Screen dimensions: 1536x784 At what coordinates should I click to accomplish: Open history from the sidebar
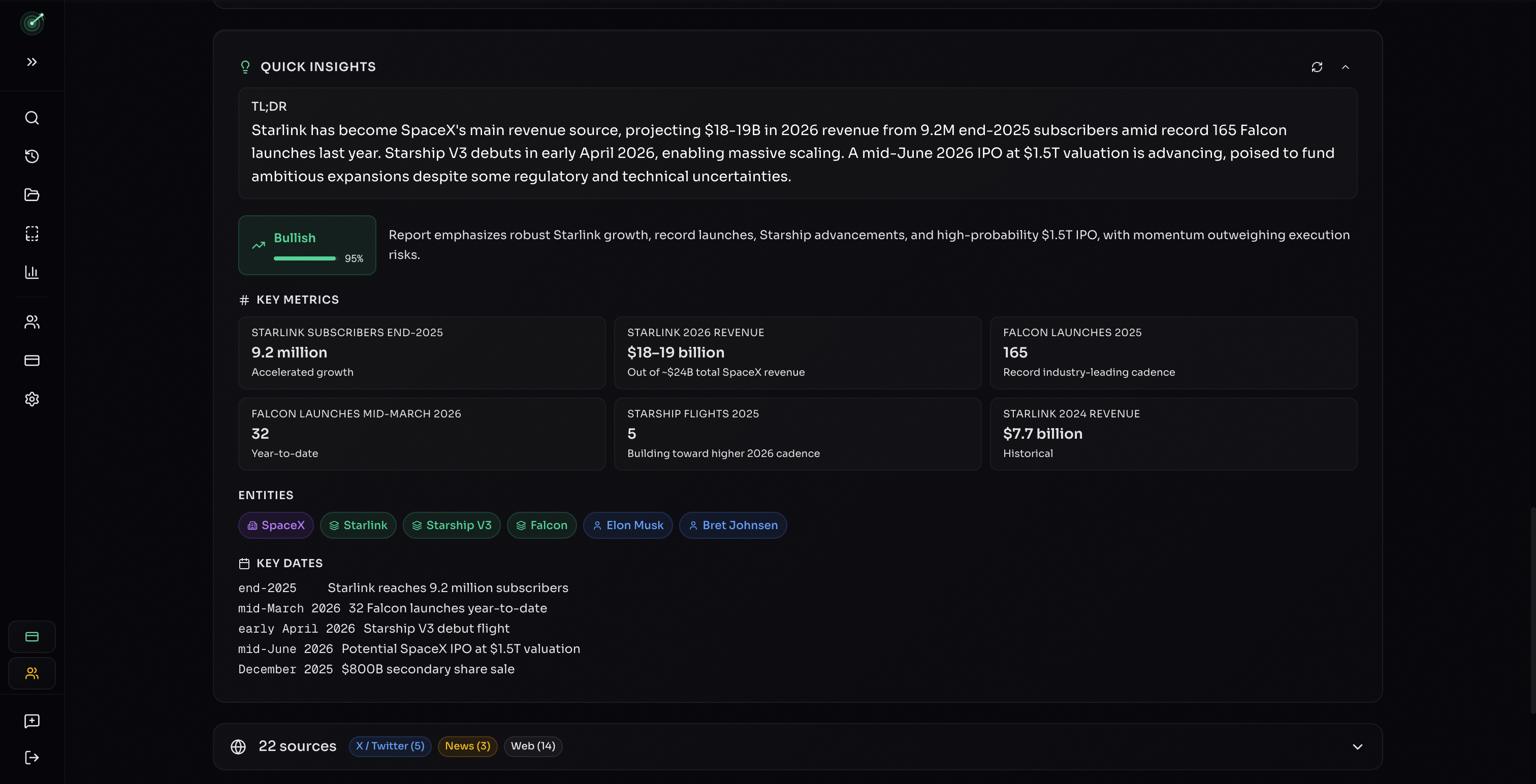[x=31, y=156]
